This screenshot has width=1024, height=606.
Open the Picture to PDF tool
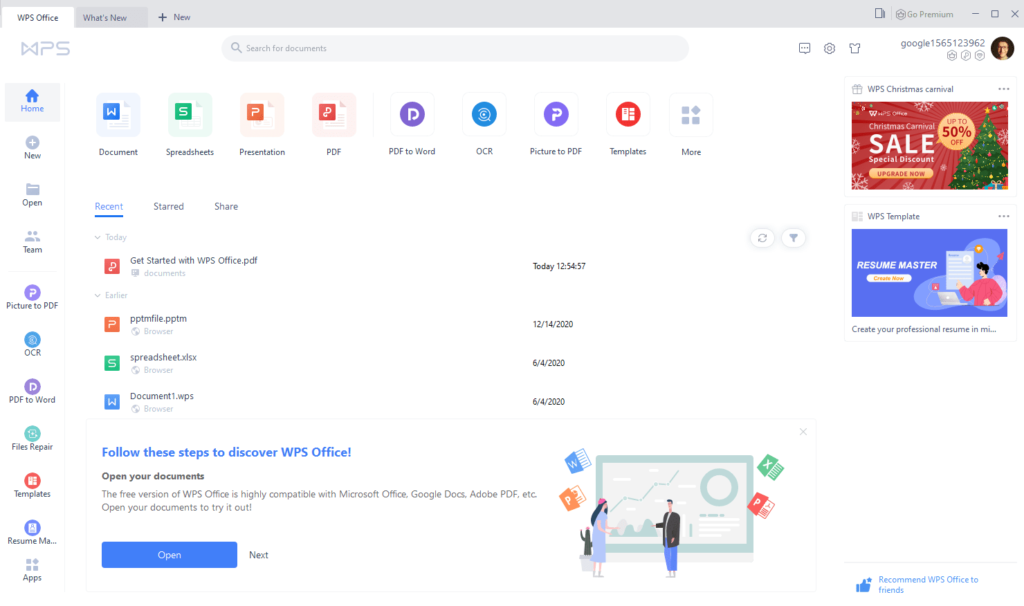555,113
